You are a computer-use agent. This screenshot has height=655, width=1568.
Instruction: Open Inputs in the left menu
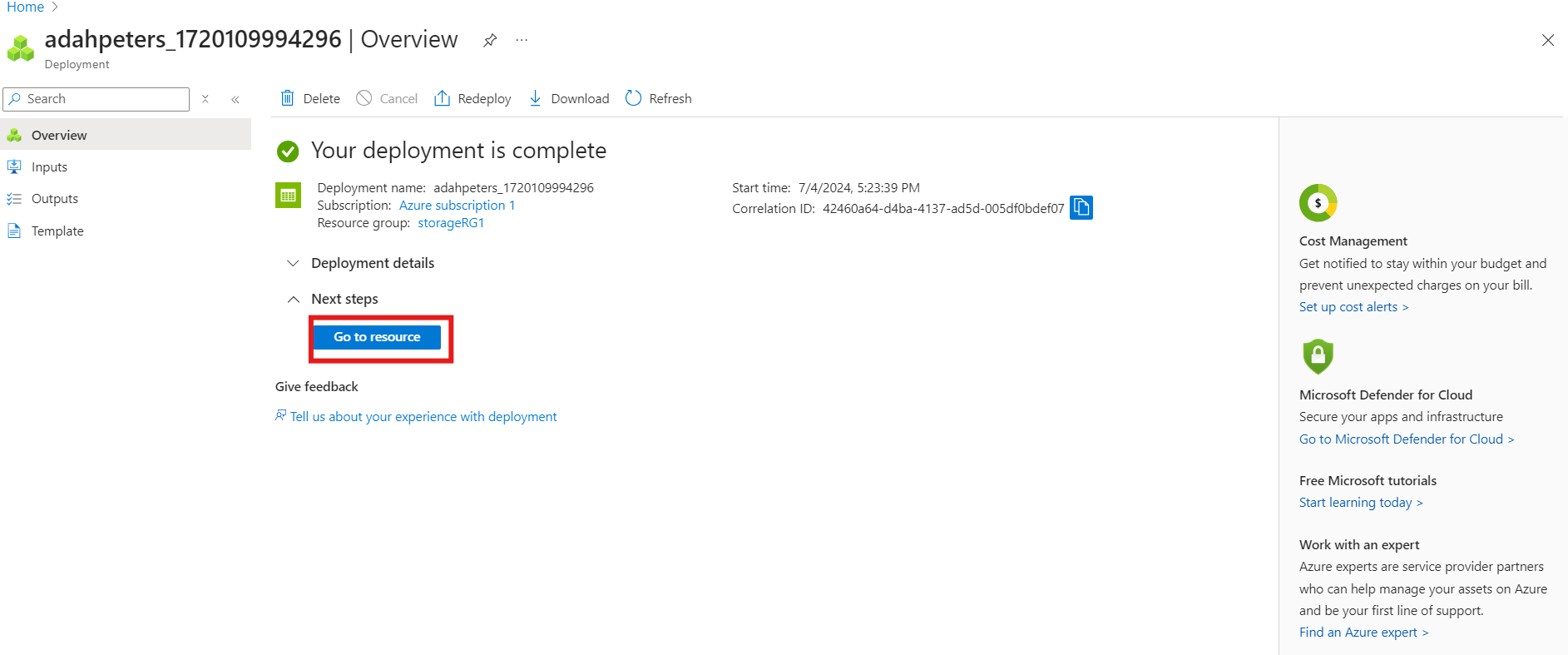[x=126, y=166]
